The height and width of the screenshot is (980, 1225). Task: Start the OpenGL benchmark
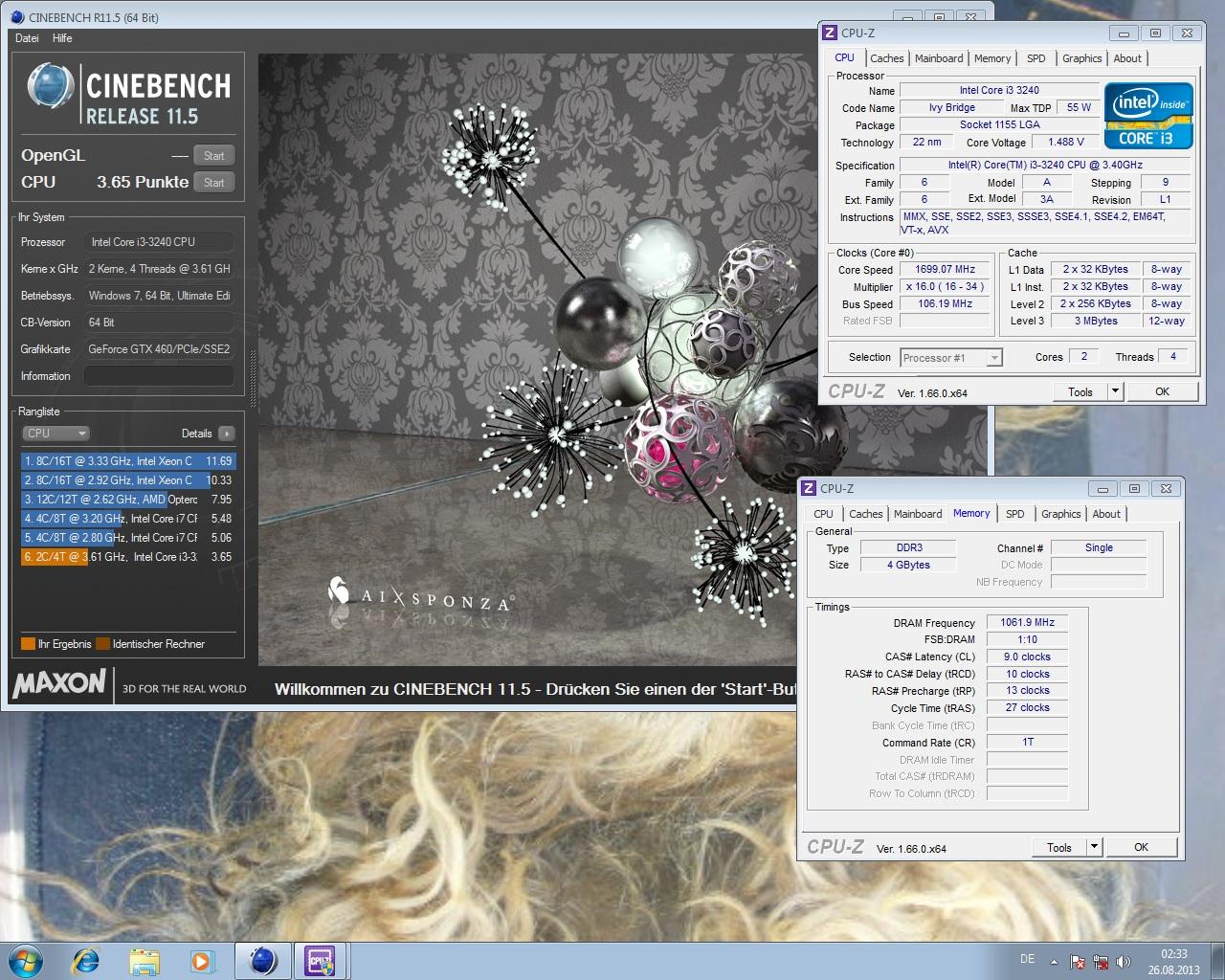tap(214, 156)
